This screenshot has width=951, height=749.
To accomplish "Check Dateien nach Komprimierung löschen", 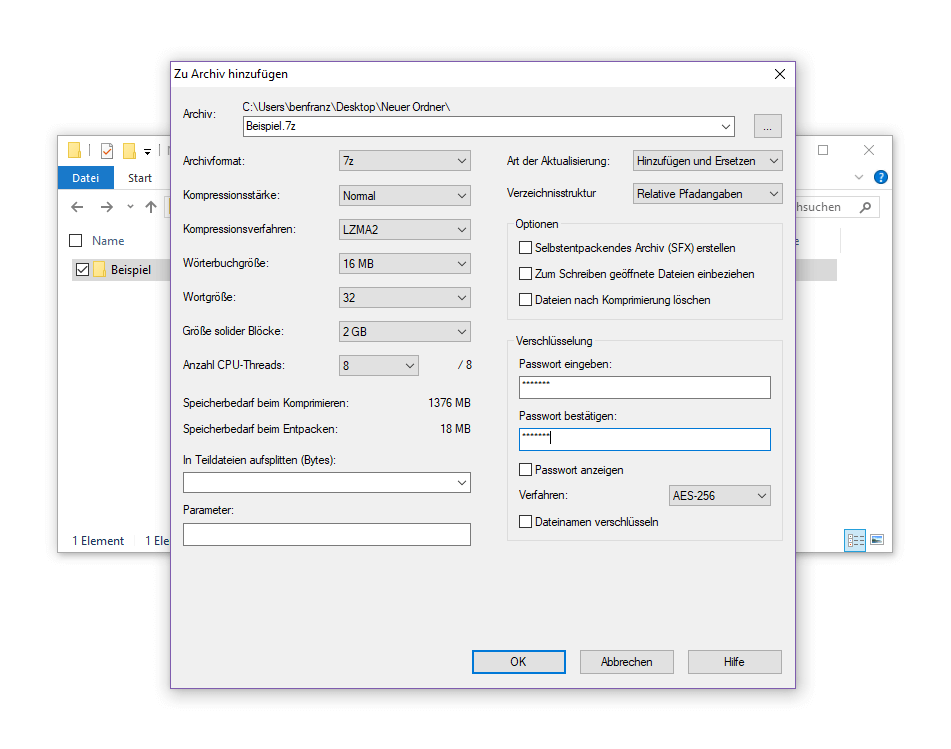I will pos(525,300).
